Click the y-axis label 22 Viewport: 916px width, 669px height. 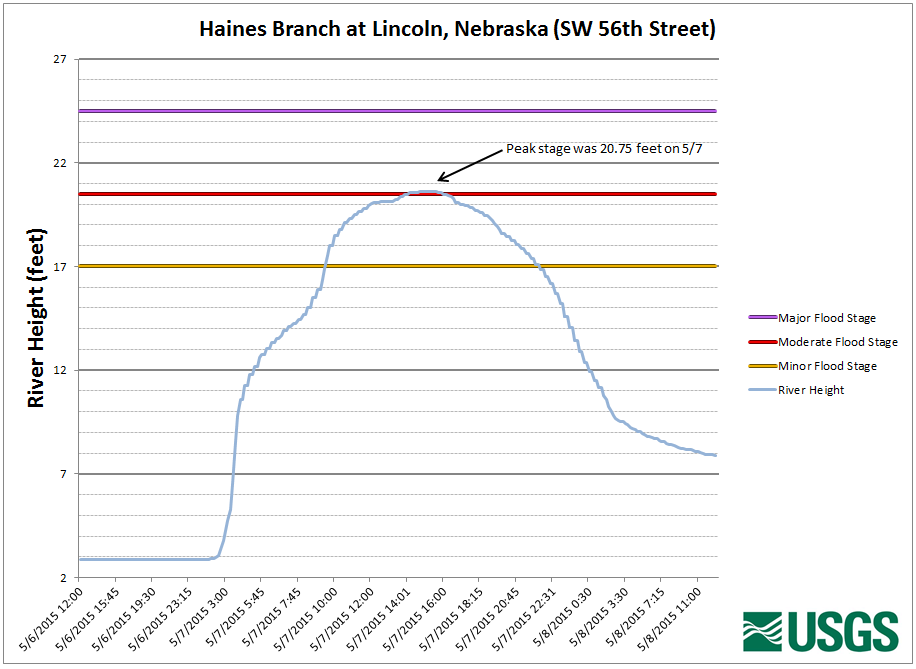pyautogui.click(x=60, y=162)
